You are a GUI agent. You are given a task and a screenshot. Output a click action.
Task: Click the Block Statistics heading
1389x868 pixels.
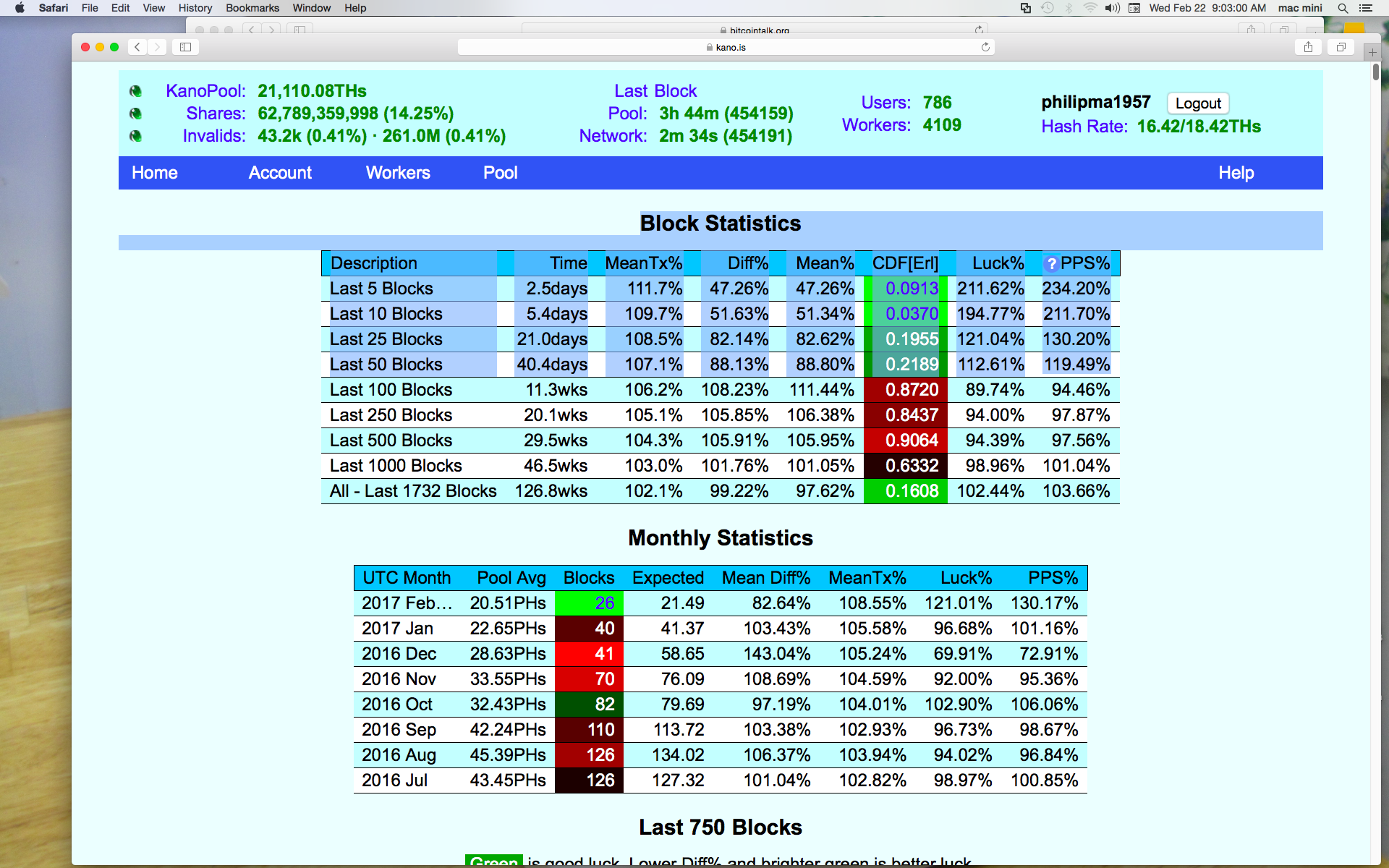pos(721,224)
